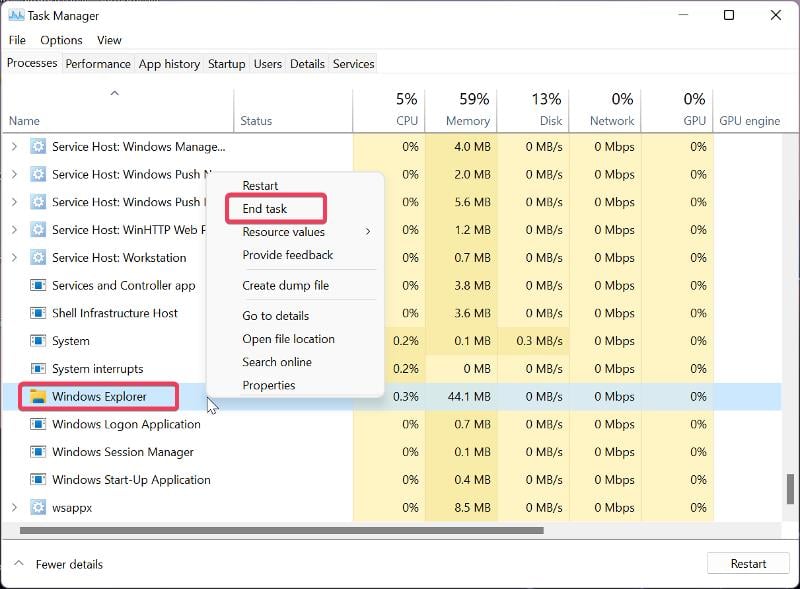Click the Restart button at bottom right
800x589 pixels.
(x=748, y=563)
